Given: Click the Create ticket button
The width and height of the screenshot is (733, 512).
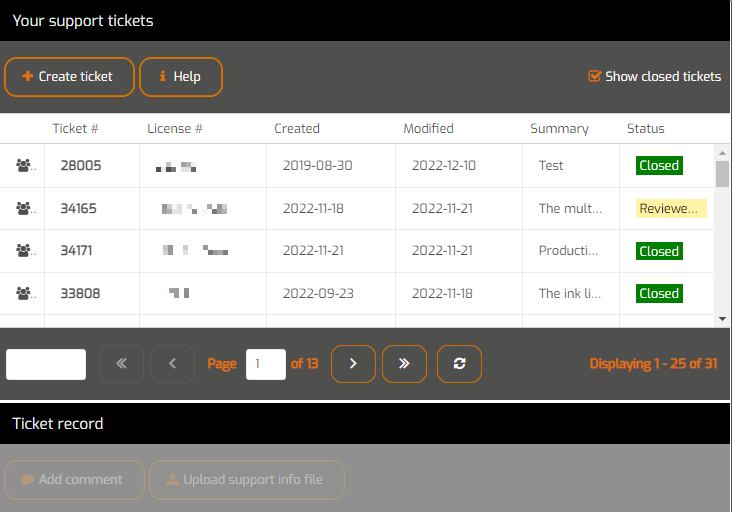Looking at the screenshot, I should click(69, 77).
